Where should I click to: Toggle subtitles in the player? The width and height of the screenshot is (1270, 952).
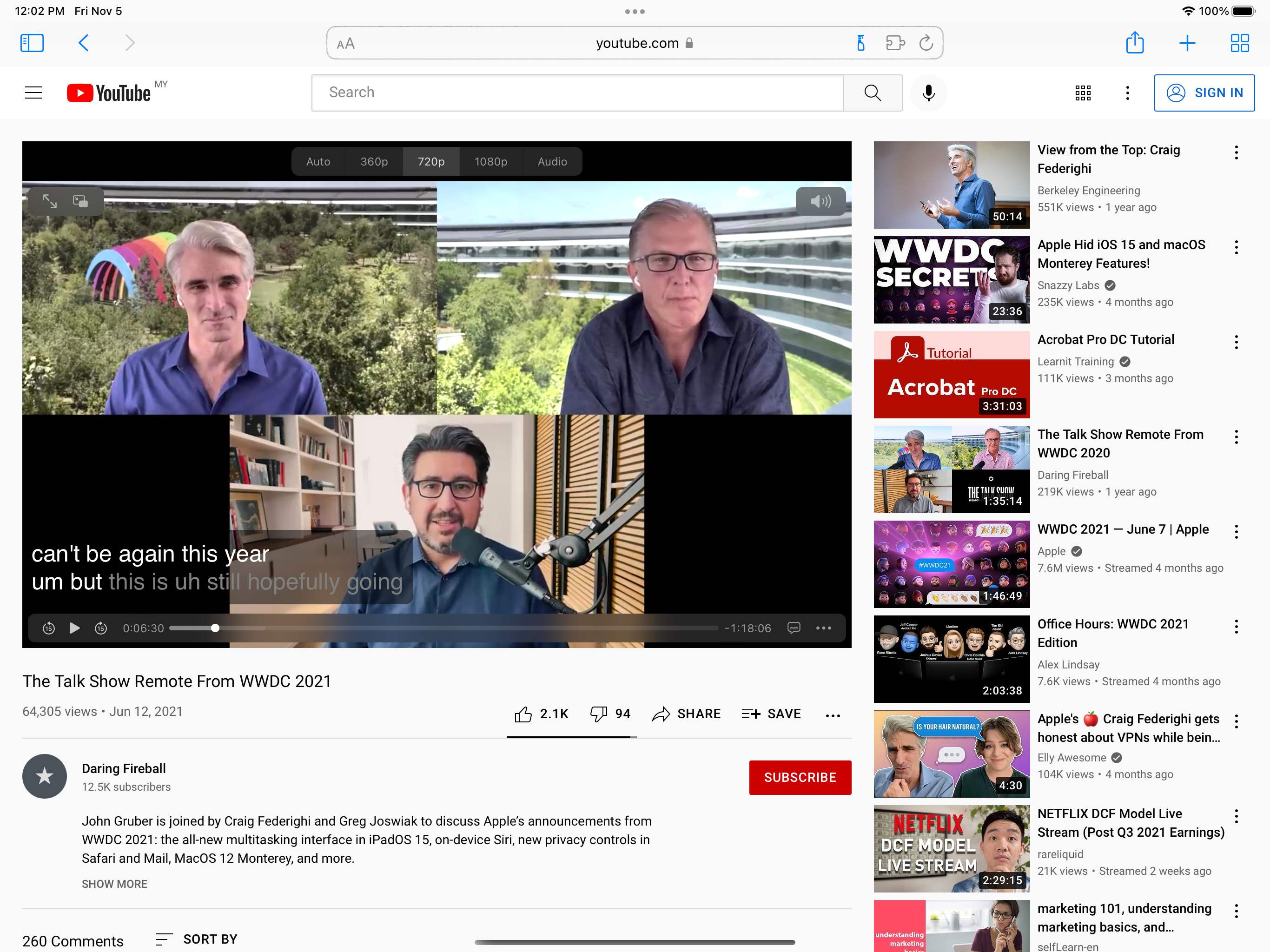(x=794, y=628)
